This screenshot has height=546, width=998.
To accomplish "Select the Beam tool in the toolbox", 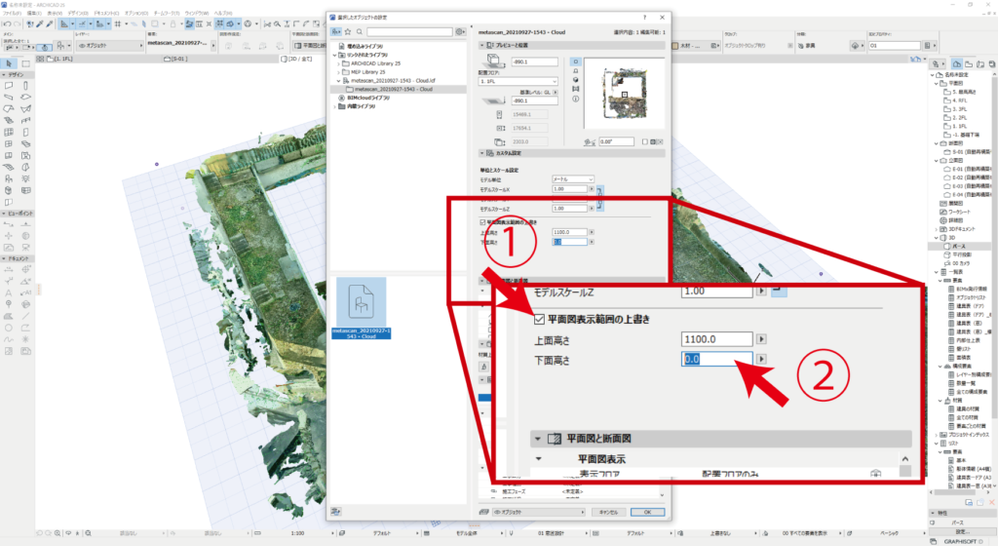I will pyautogui.click(x=9, y=97).
